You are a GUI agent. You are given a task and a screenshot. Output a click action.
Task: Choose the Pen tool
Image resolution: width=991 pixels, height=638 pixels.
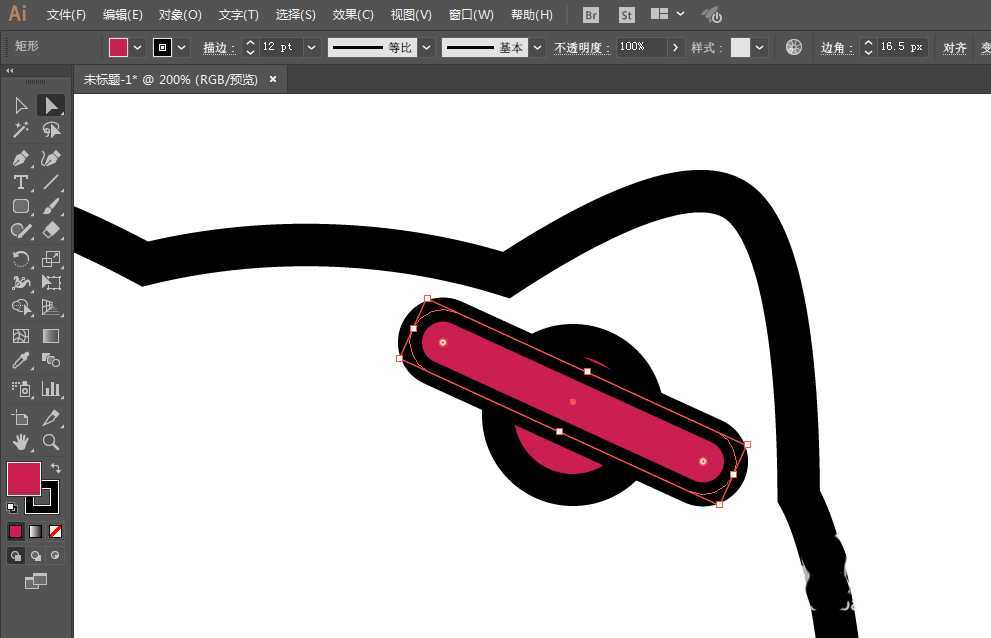click(22, 158)
